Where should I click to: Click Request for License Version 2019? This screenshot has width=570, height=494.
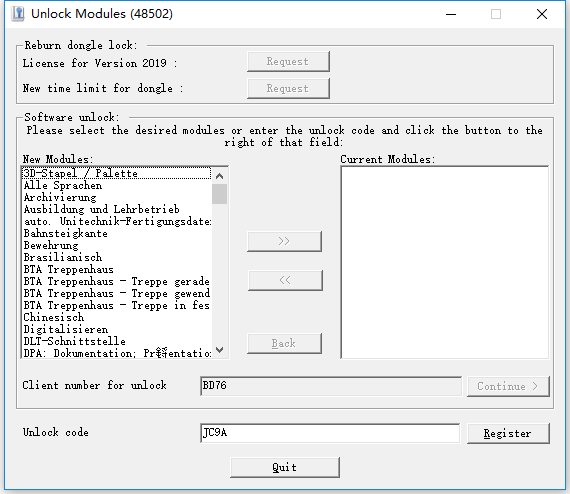288,61
